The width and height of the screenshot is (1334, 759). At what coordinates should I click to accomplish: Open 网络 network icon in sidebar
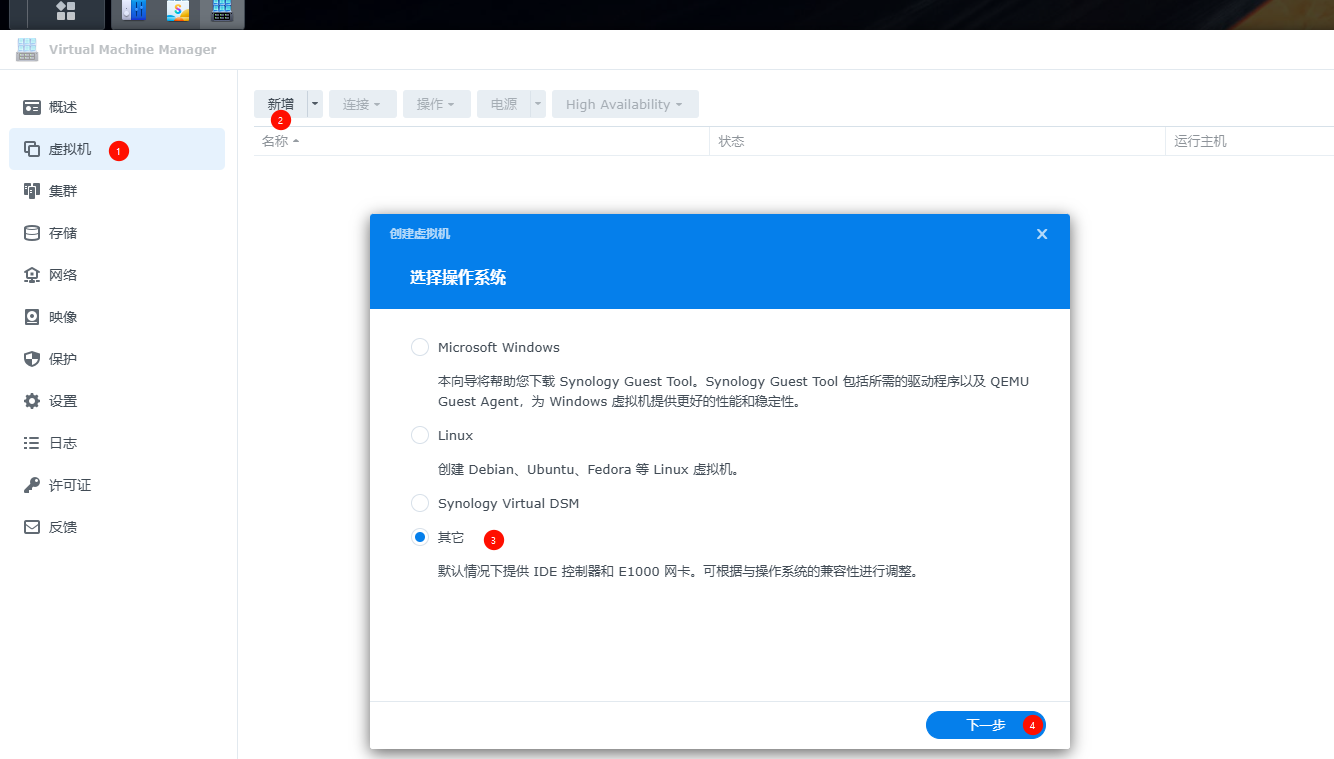click(32, 275)
